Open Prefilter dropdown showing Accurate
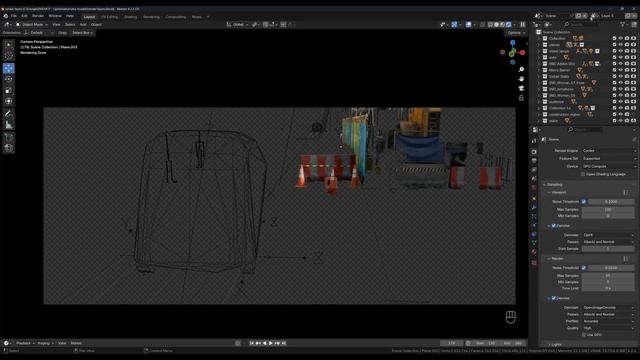Viewport: 640px width, 360px height. pos(609,321)
